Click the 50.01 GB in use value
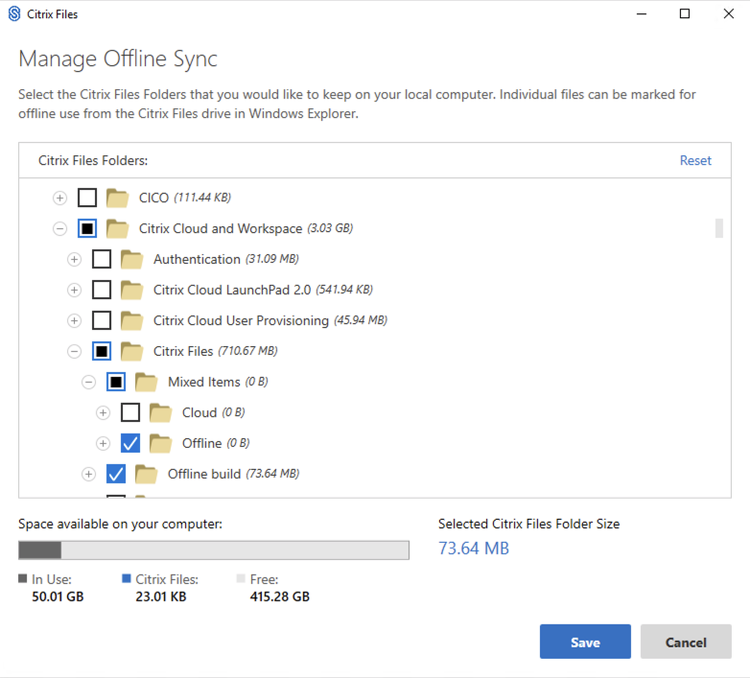Image resolution: width=750 pixels, height=678 pixels. [57, 597]
